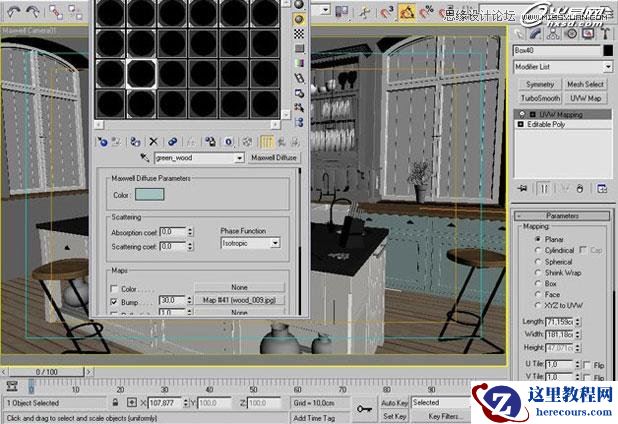
Task: Select the XYZ to UVW radio button
Action: (x=538, y=305)
